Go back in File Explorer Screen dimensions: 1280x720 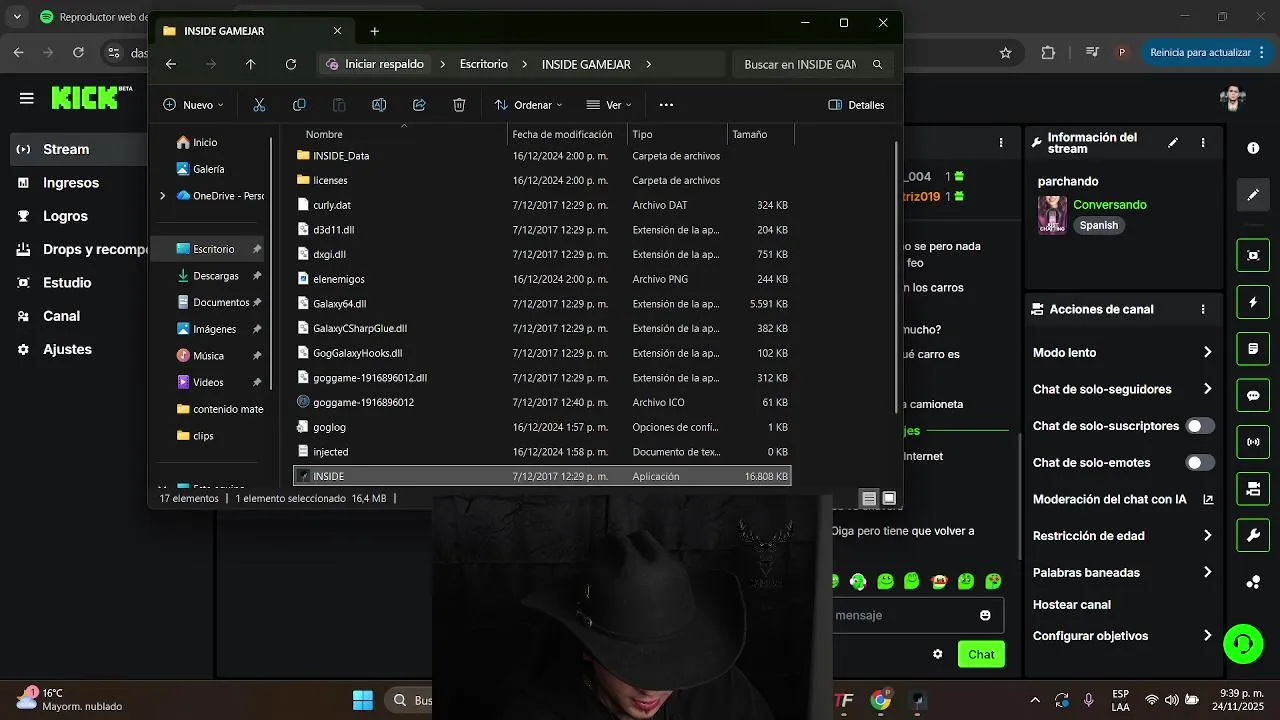click(171, 64)
